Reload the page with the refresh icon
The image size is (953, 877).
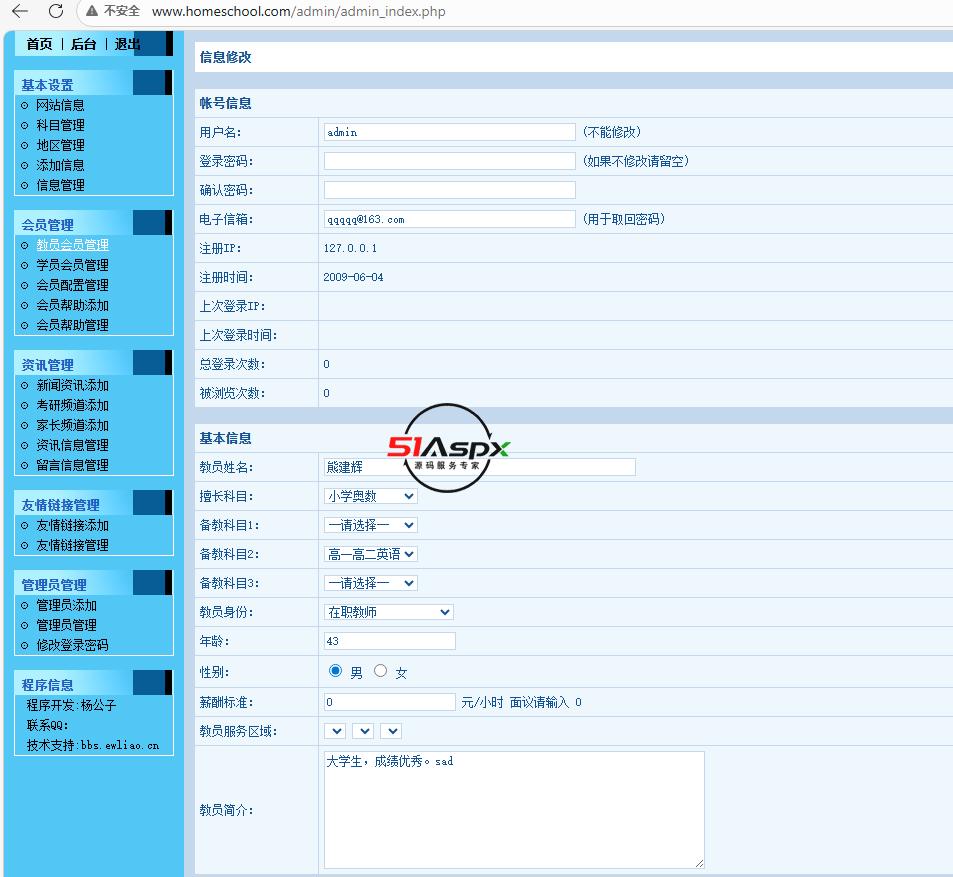click(56, 11)
